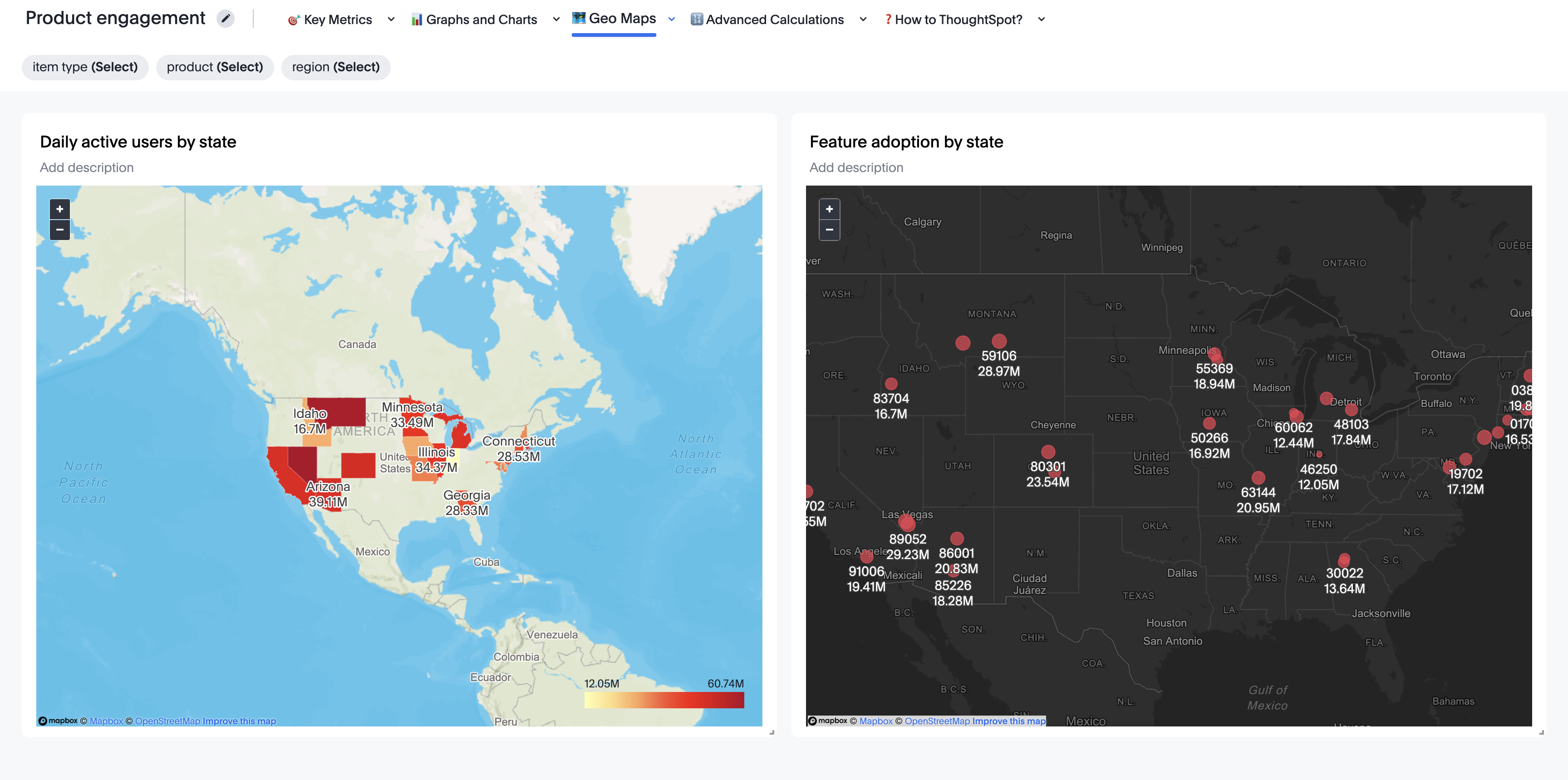1568x780 pixels.
Task: Zoom out on Daily active users map
Action: pos(59,230)
